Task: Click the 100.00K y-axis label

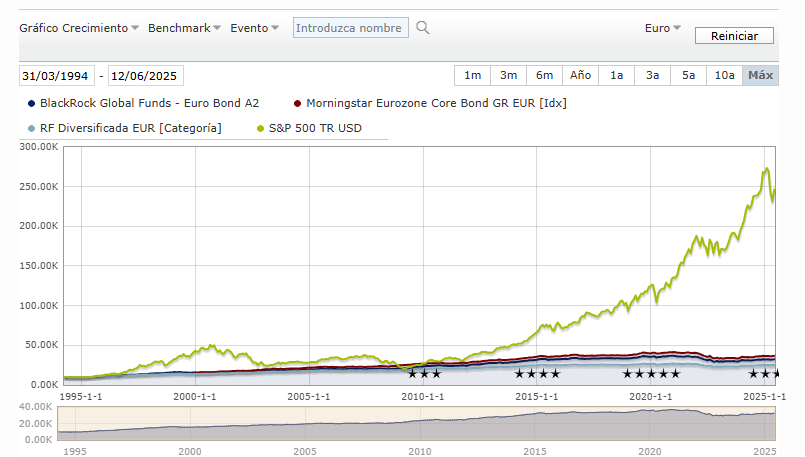Action: point(39,306)
